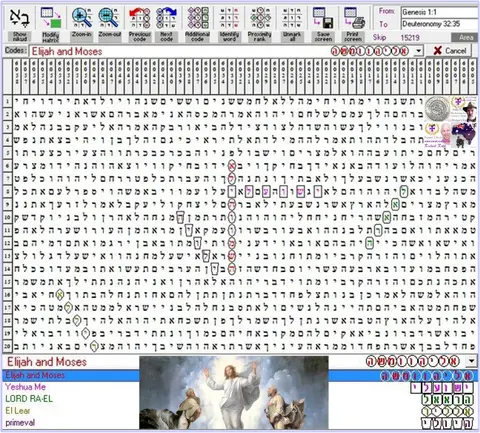Go to Next code icon
Screen dimensions: 480x433
coord(166,17)
